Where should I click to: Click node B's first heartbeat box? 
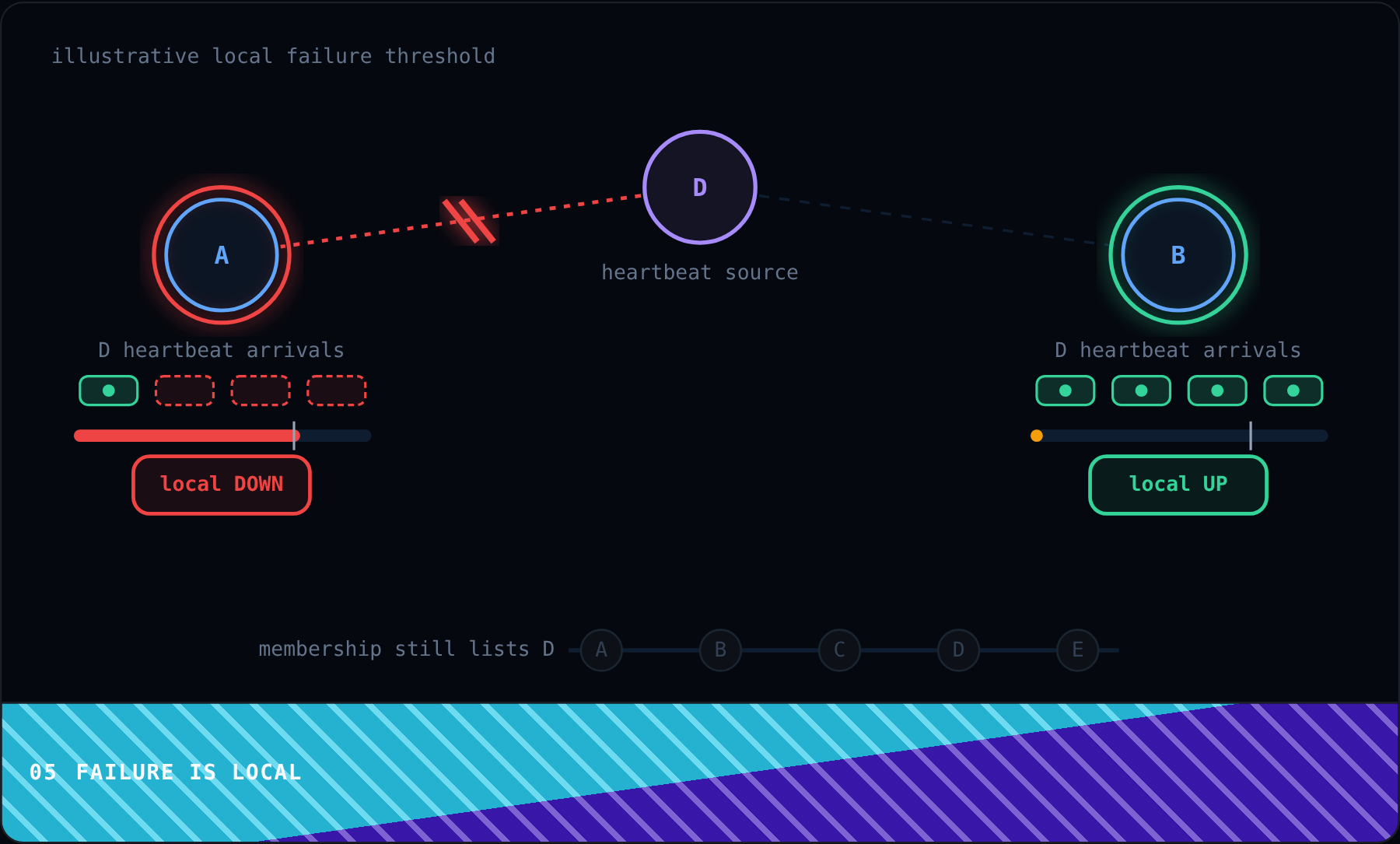[1066, 390]
